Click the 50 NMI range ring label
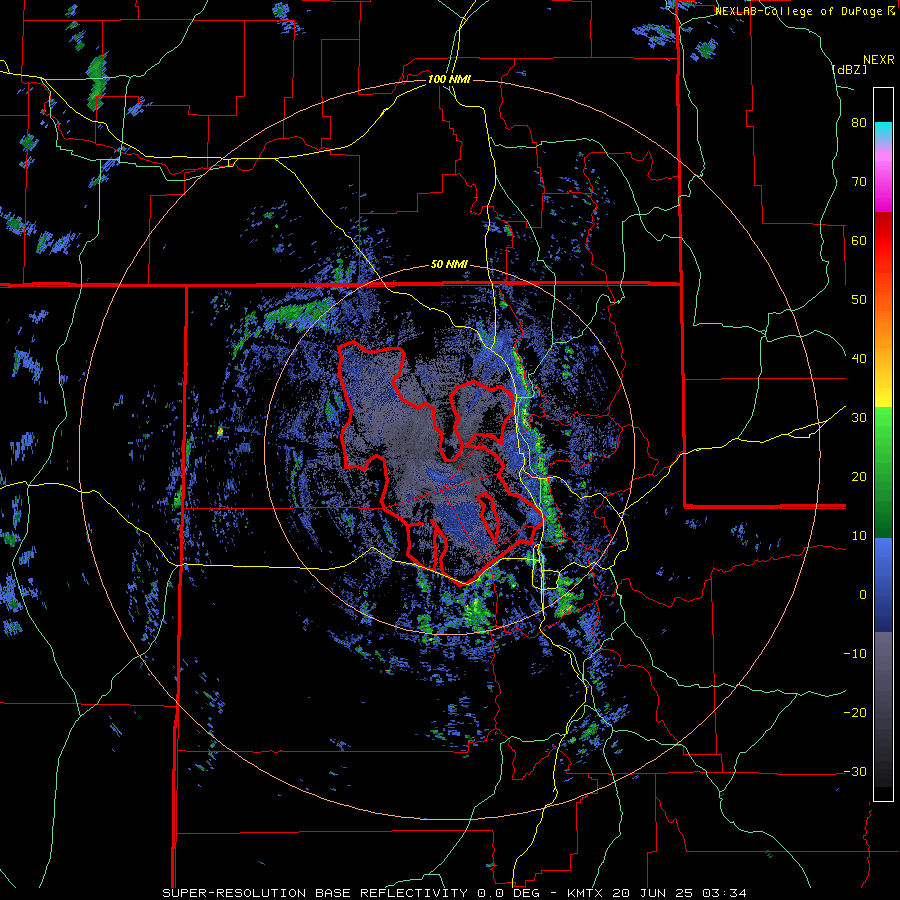 click(449, 265)
